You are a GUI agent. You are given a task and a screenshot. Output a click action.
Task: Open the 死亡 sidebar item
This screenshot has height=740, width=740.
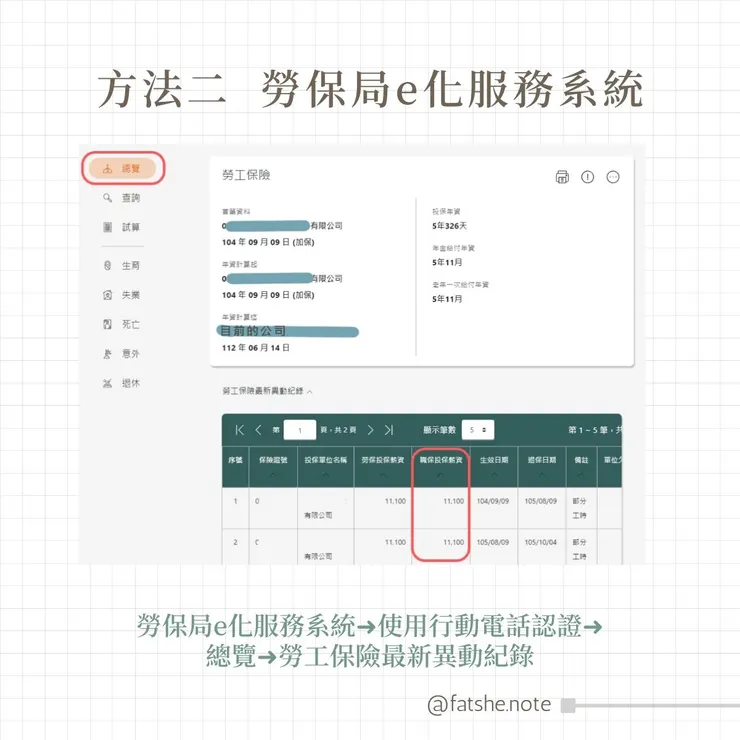click(121, 324)
